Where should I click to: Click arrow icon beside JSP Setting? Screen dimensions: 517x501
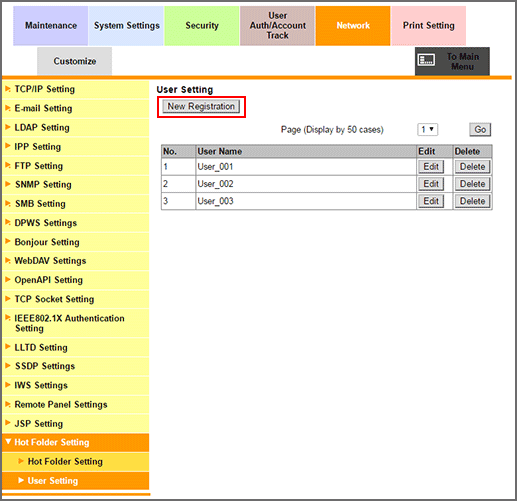point(8,423)
